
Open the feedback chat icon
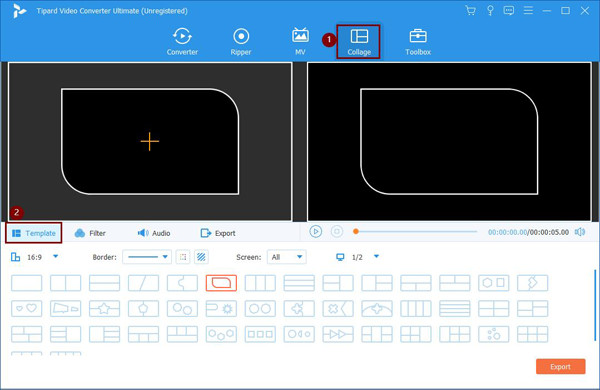509,11
